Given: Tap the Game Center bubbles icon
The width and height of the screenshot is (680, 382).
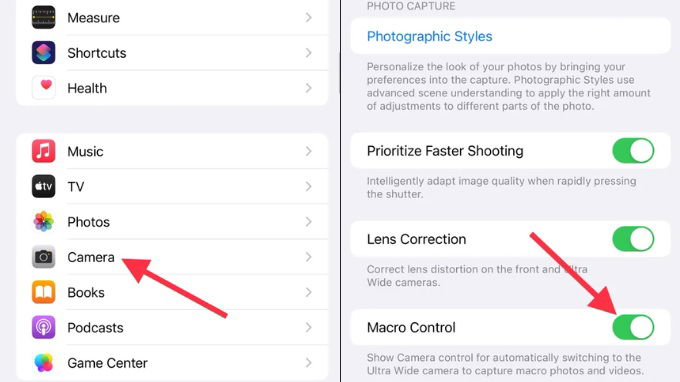Looking at the screenshot, I should click(x=43, y=363).
